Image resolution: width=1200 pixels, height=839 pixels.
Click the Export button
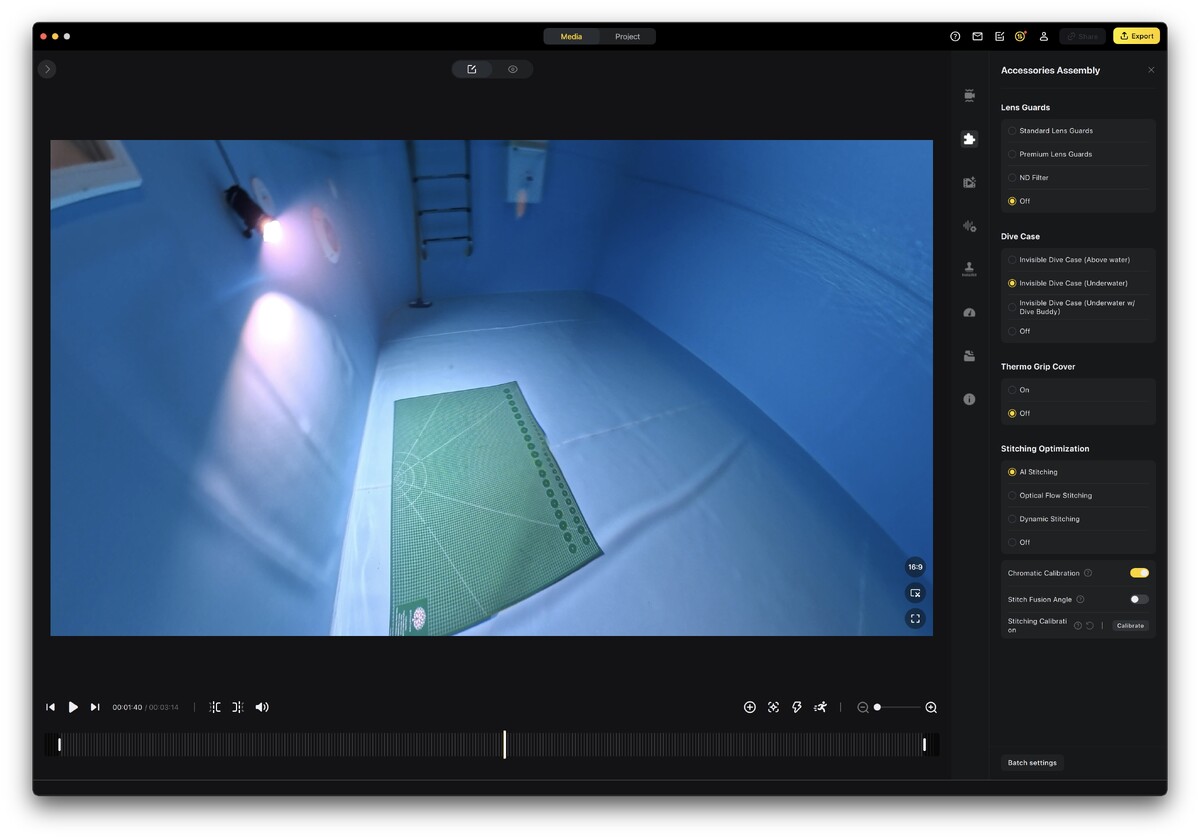point(1136,36)
